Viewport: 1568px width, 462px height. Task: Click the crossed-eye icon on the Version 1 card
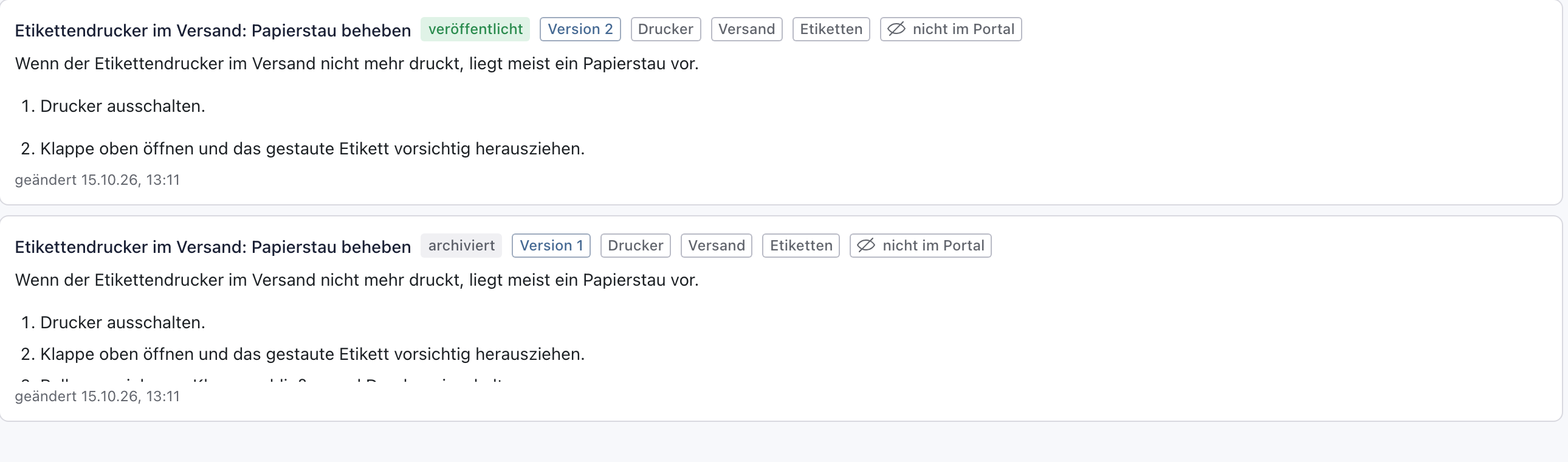(865, 246)
